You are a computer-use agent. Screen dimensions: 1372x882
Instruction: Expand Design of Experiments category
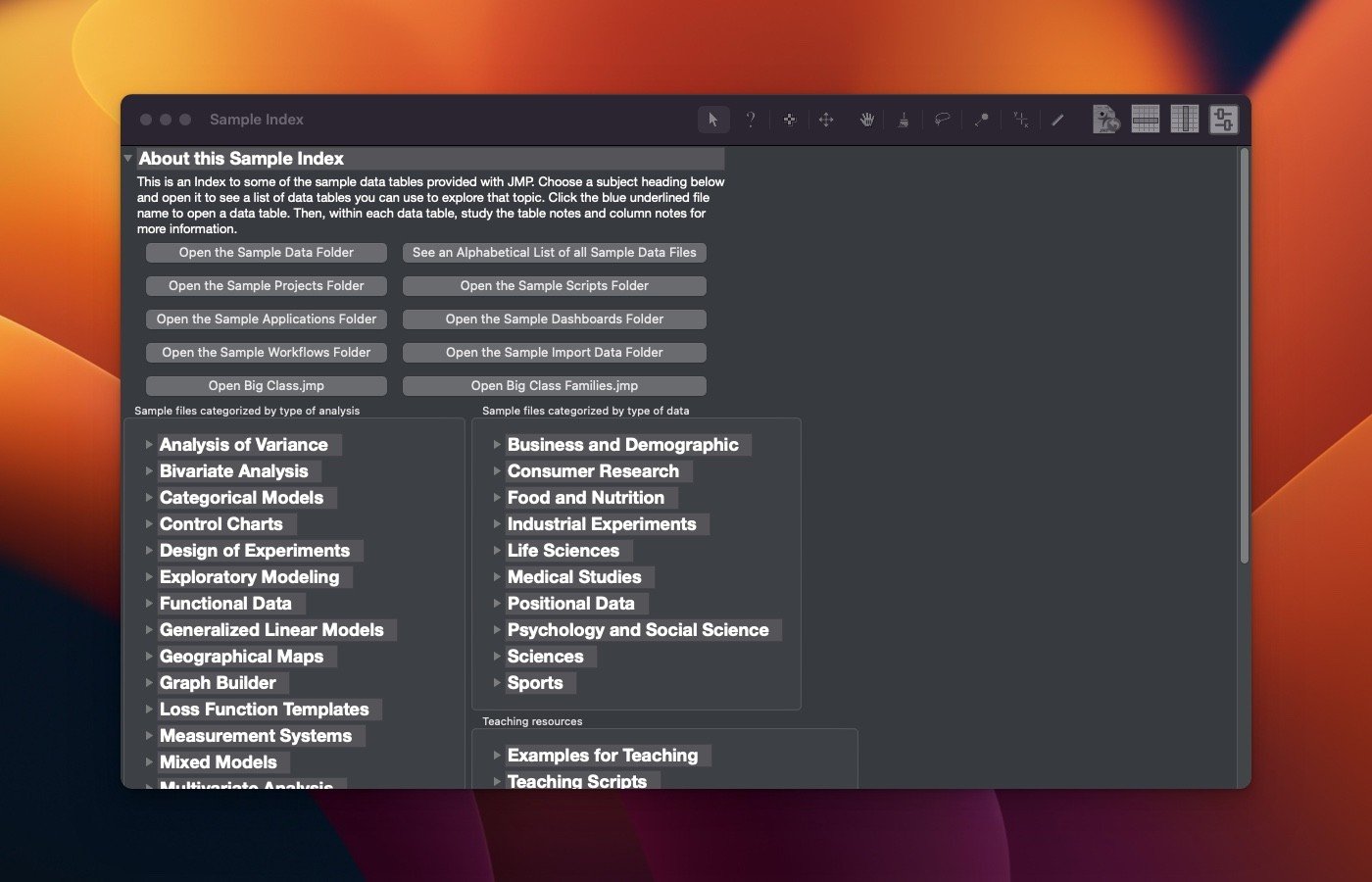coord(149,551)
